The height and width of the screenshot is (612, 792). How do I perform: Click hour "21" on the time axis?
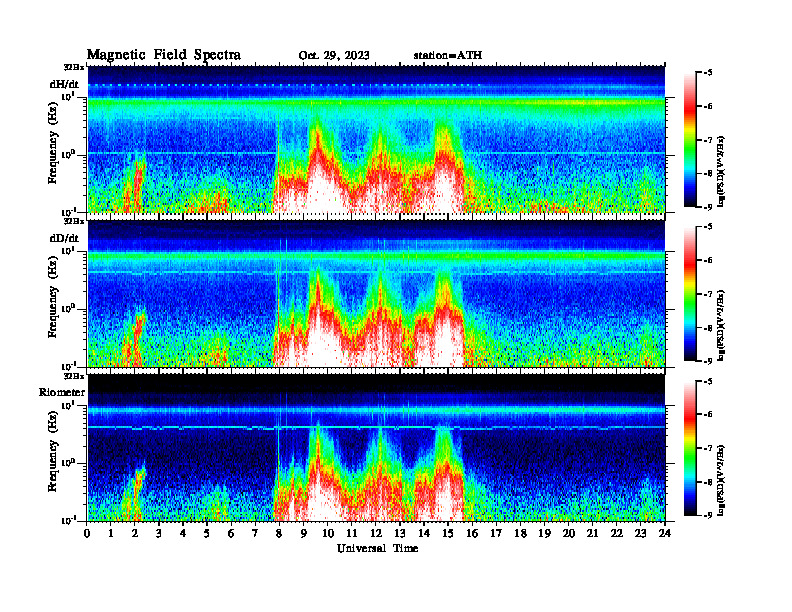pyautogui.click(x=592, y=533)
